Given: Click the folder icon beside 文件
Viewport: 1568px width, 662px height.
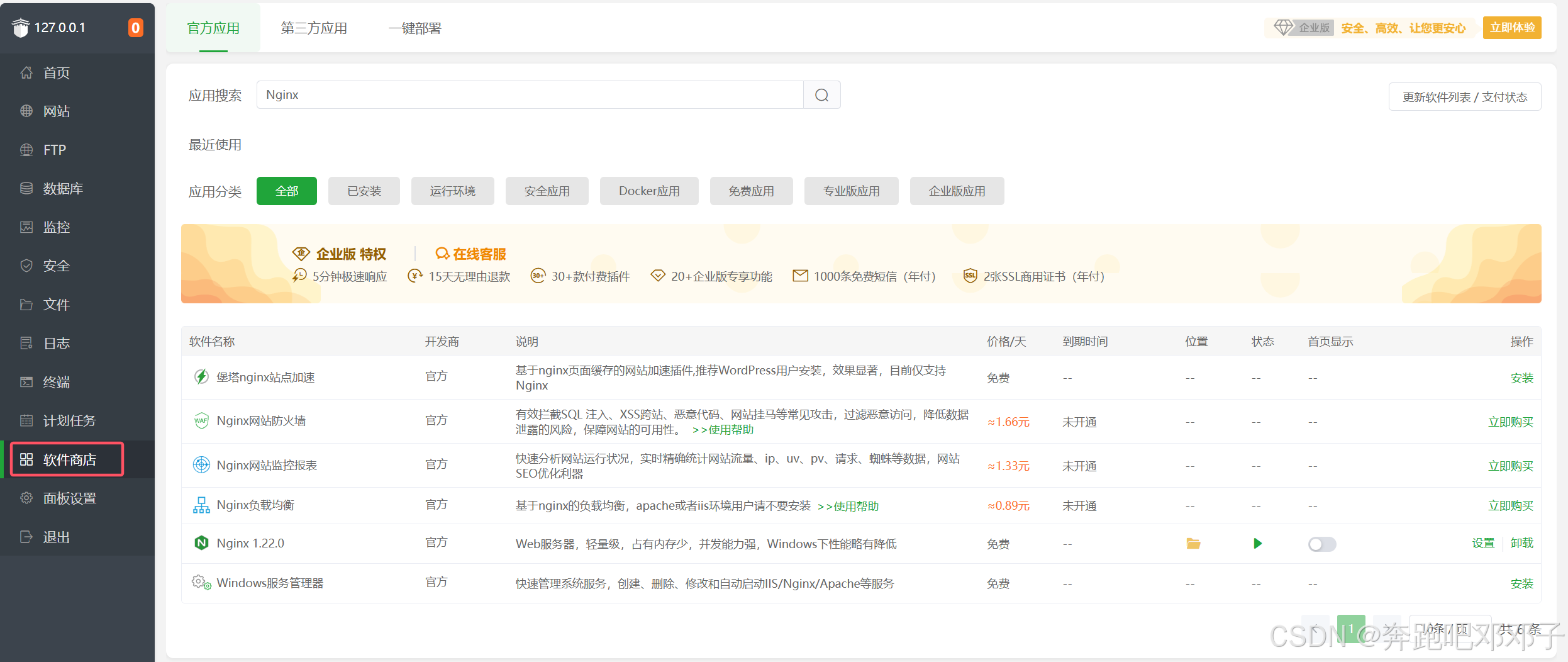Looking at the screenshot, I should pos(26,305).
